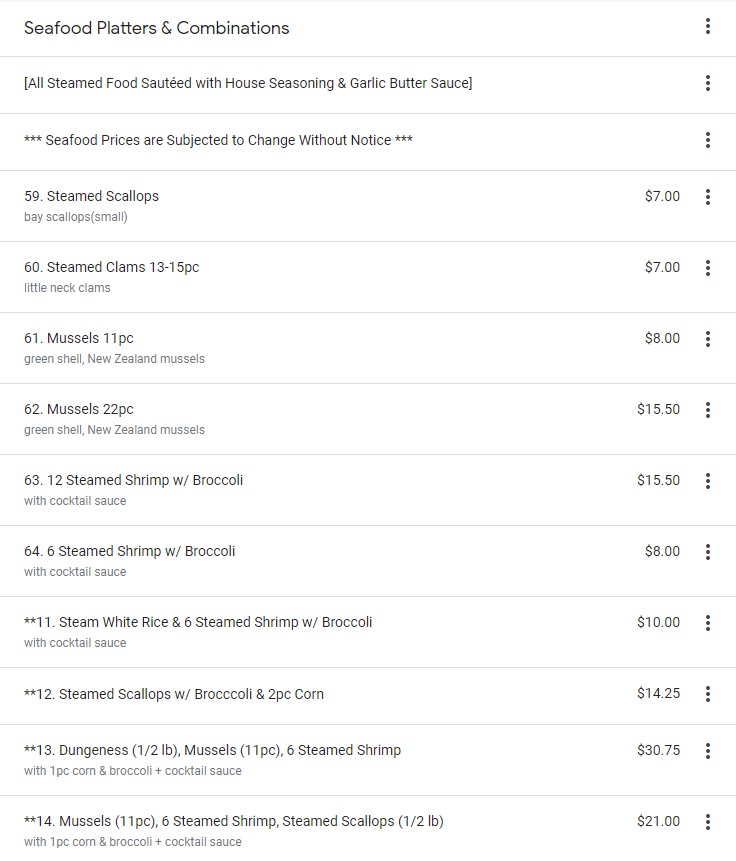Click the $30.75 price of Dungeness combo
Screen dimensions: 736x861
tap(658, 750)
